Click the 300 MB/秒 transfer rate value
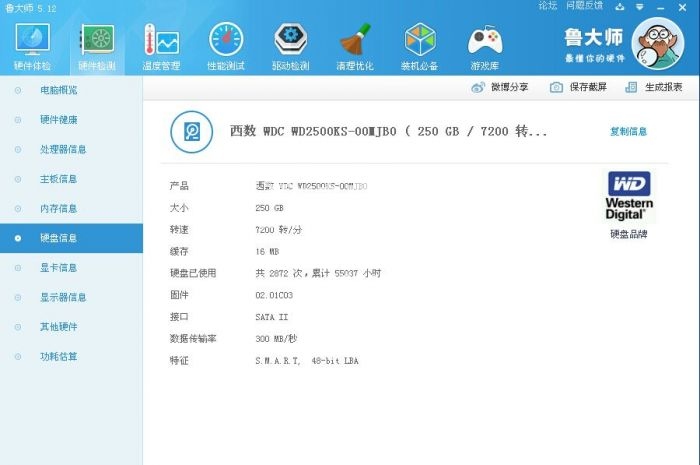 tap(276, 339)
